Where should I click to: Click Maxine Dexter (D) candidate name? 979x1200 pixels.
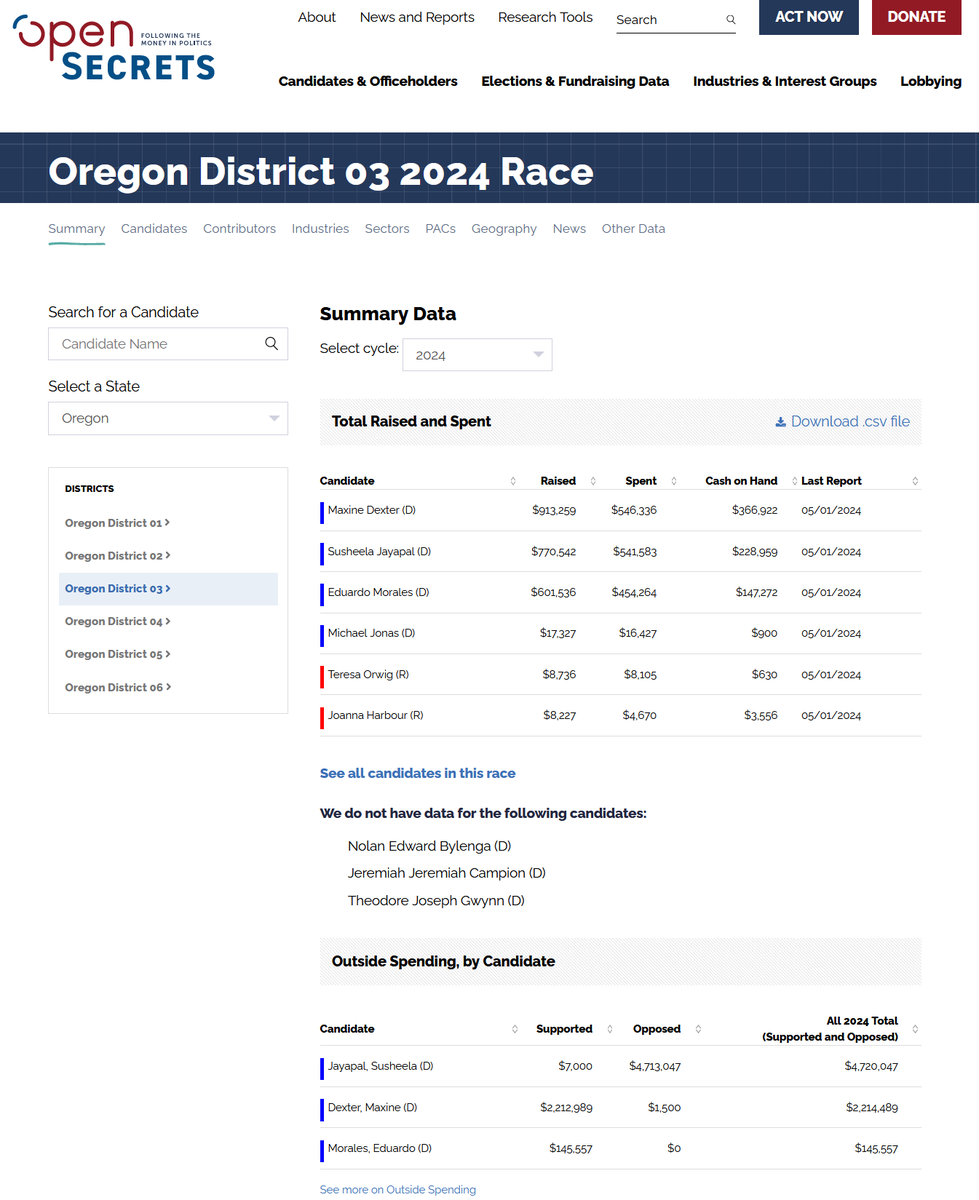tap(372, 510)
